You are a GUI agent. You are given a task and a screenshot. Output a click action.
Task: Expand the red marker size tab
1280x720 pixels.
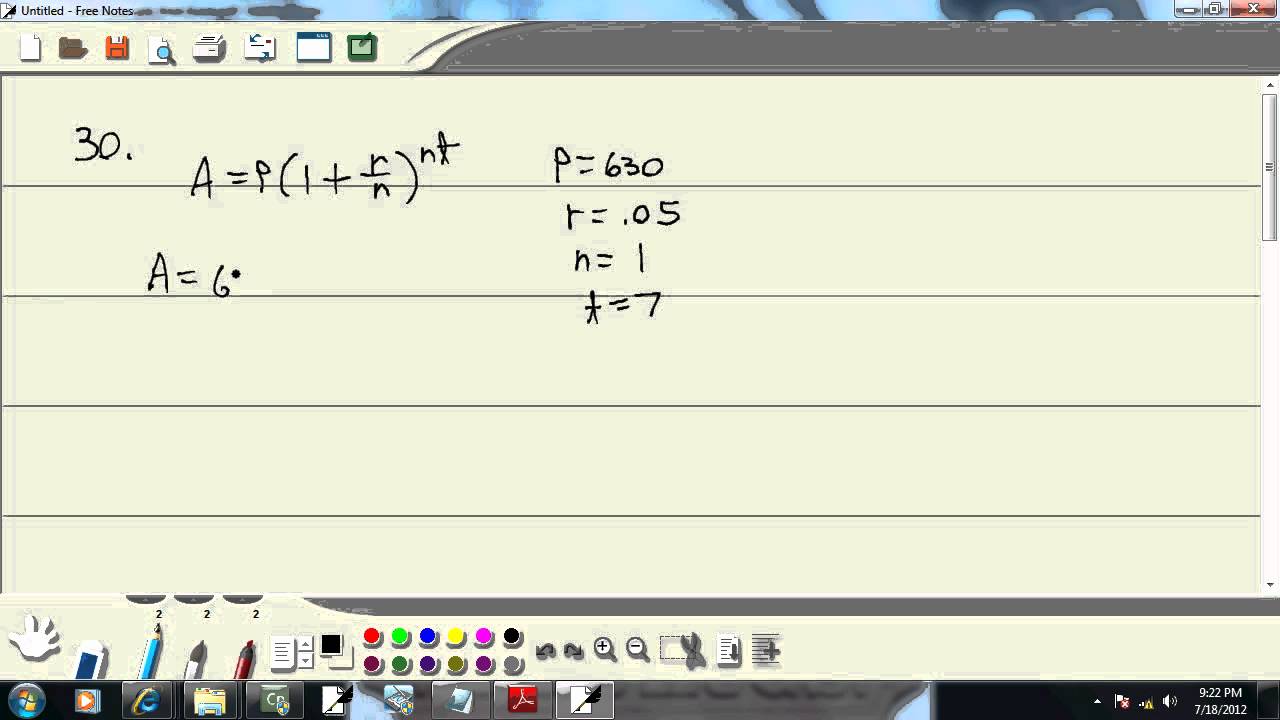point(243,599)
